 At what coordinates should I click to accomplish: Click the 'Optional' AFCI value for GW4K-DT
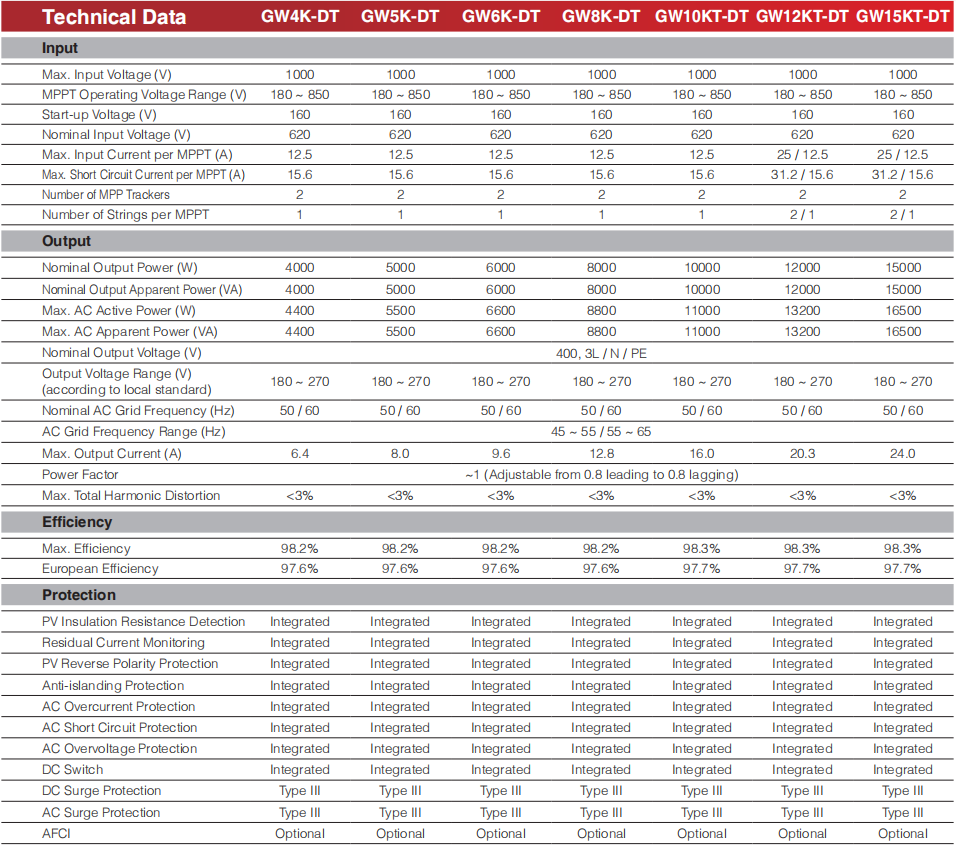point(300,834)
